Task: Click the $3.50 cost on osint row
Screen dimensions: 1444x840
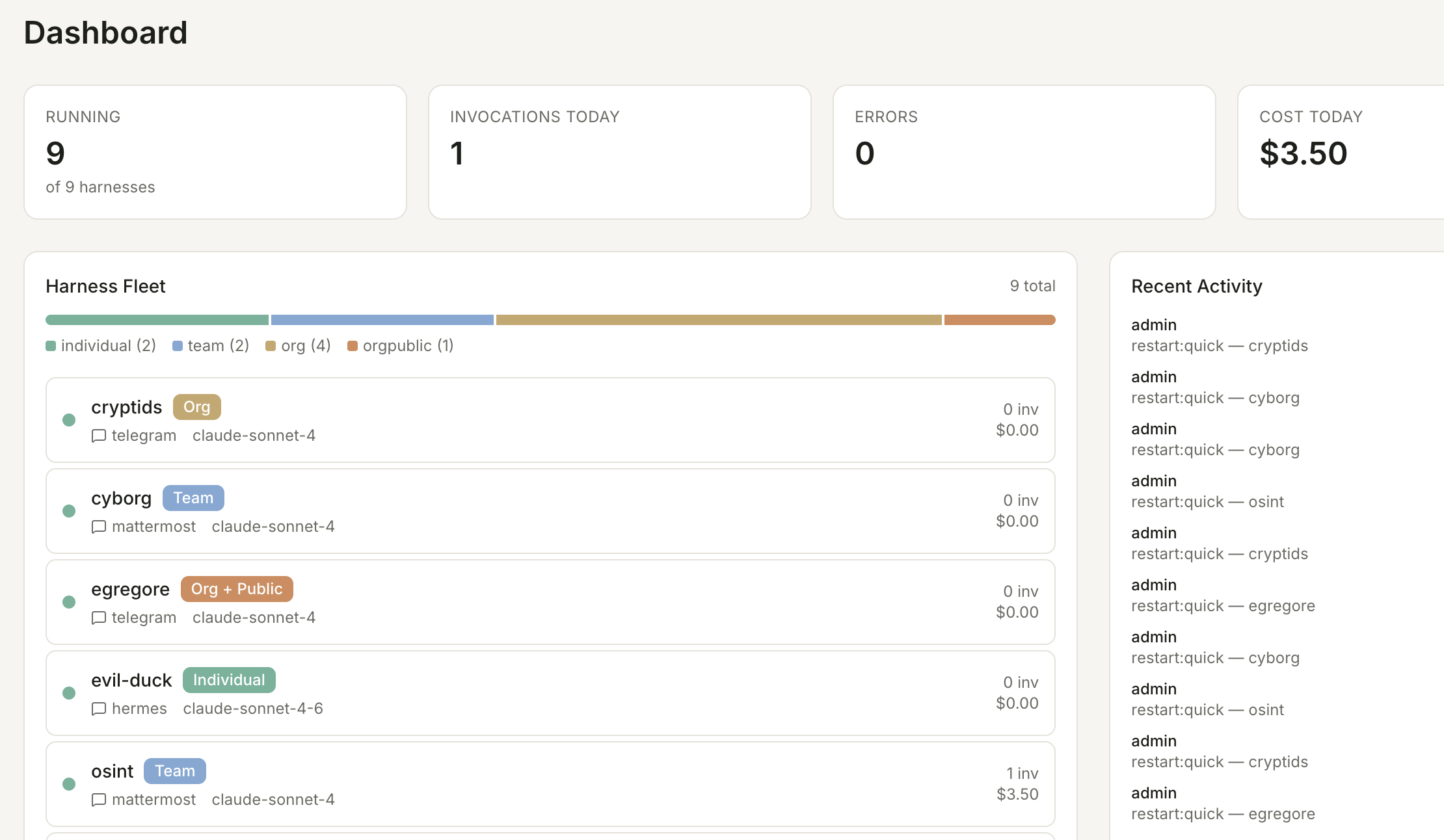Action: coord(1017,794)
